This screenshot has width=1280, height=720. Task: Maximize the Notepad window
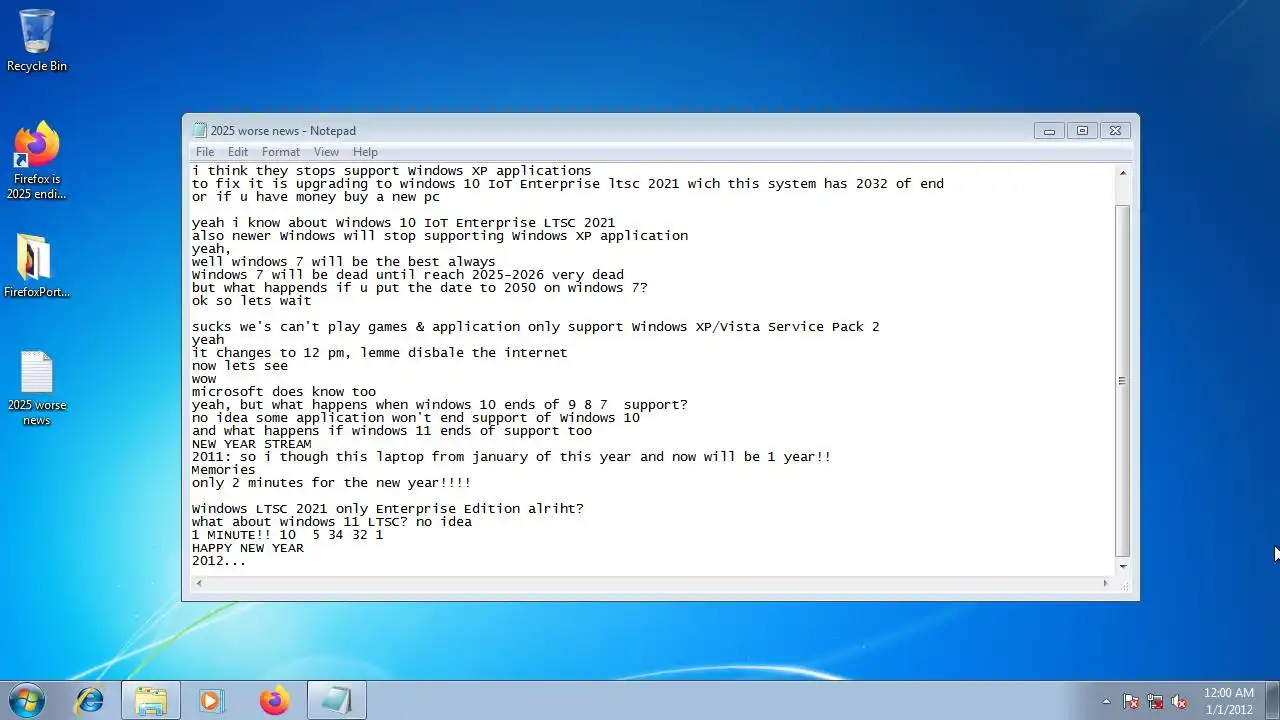(1082, 130)
